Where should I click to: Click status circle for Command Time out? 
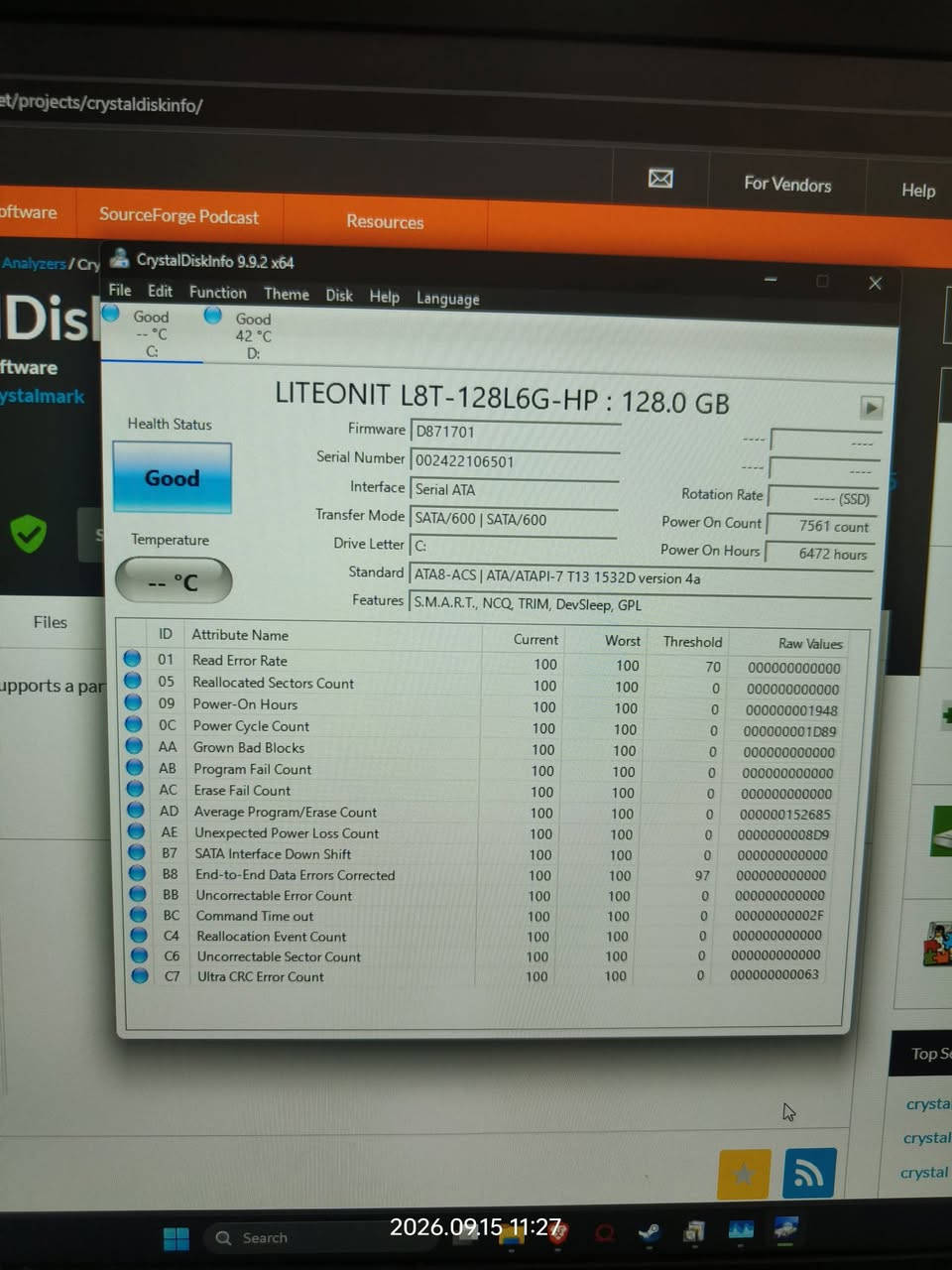pyautogui.click(x=138, y=915)
